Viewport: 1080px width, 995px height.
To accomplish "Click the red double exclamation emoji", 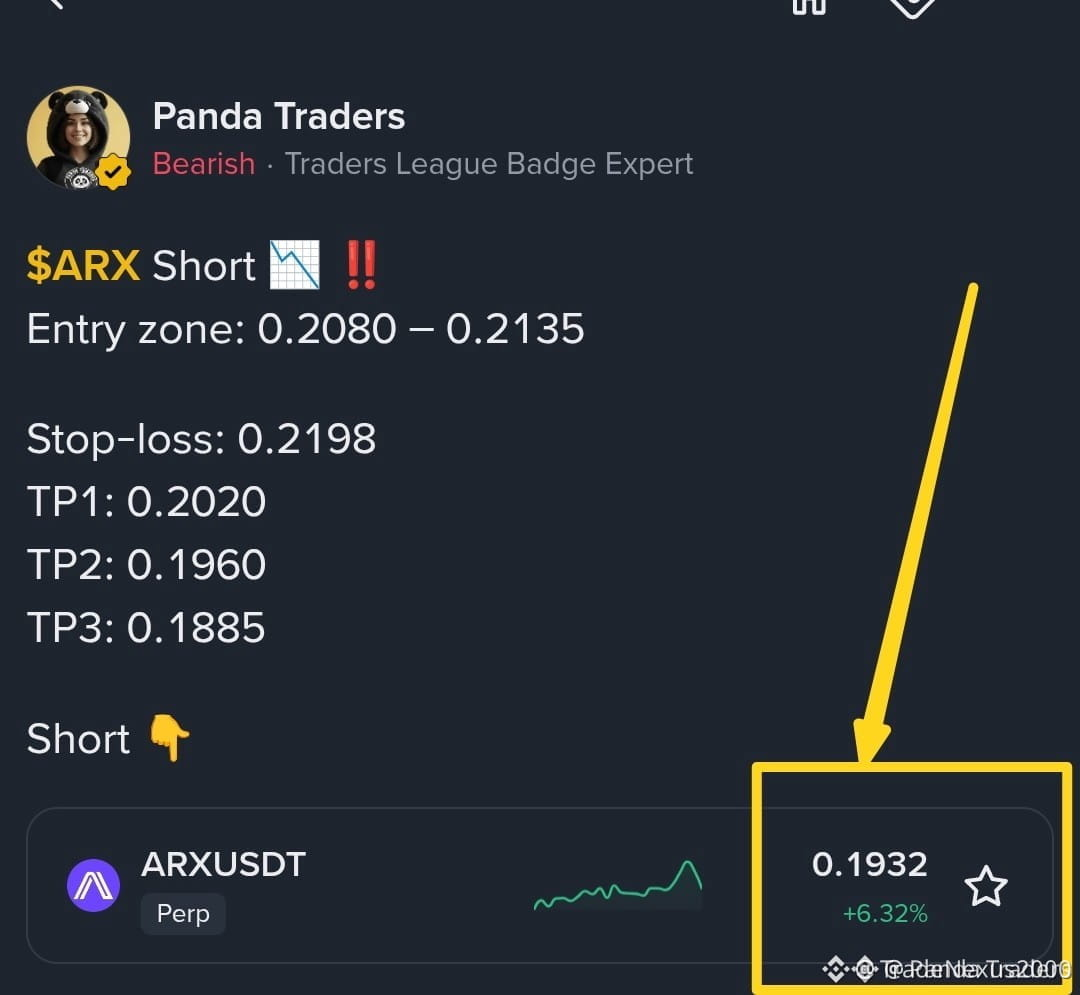I will [x=362, y=264].
